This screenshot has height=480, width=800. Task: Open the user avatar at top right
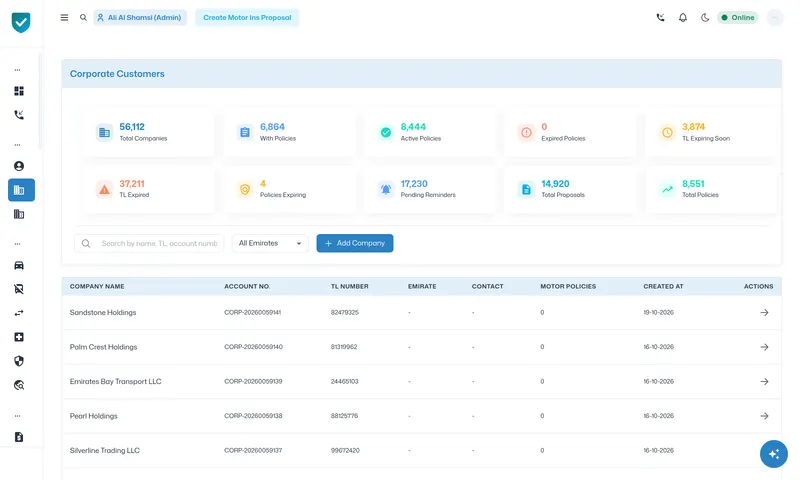pos(774,17)
